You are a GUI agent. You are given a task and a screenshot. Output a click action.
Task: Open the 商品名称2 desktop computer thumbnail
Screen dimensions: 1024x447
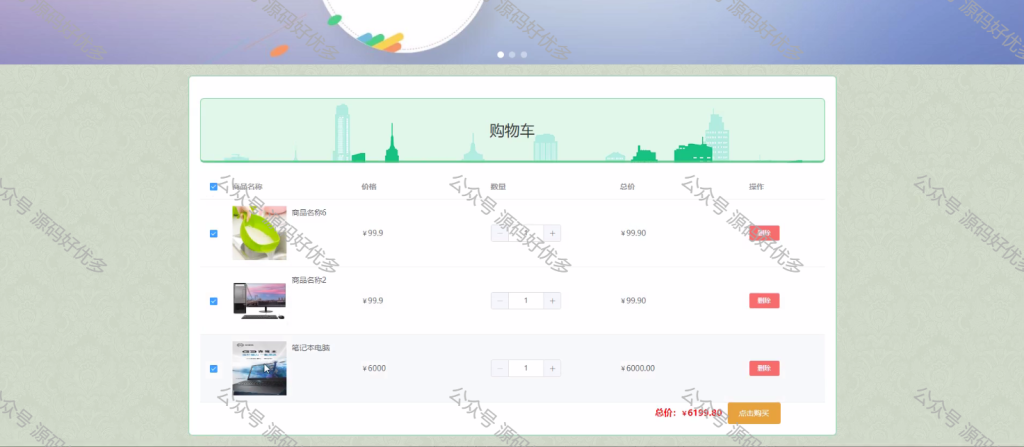pyautogui.click(x=259, y=301)
